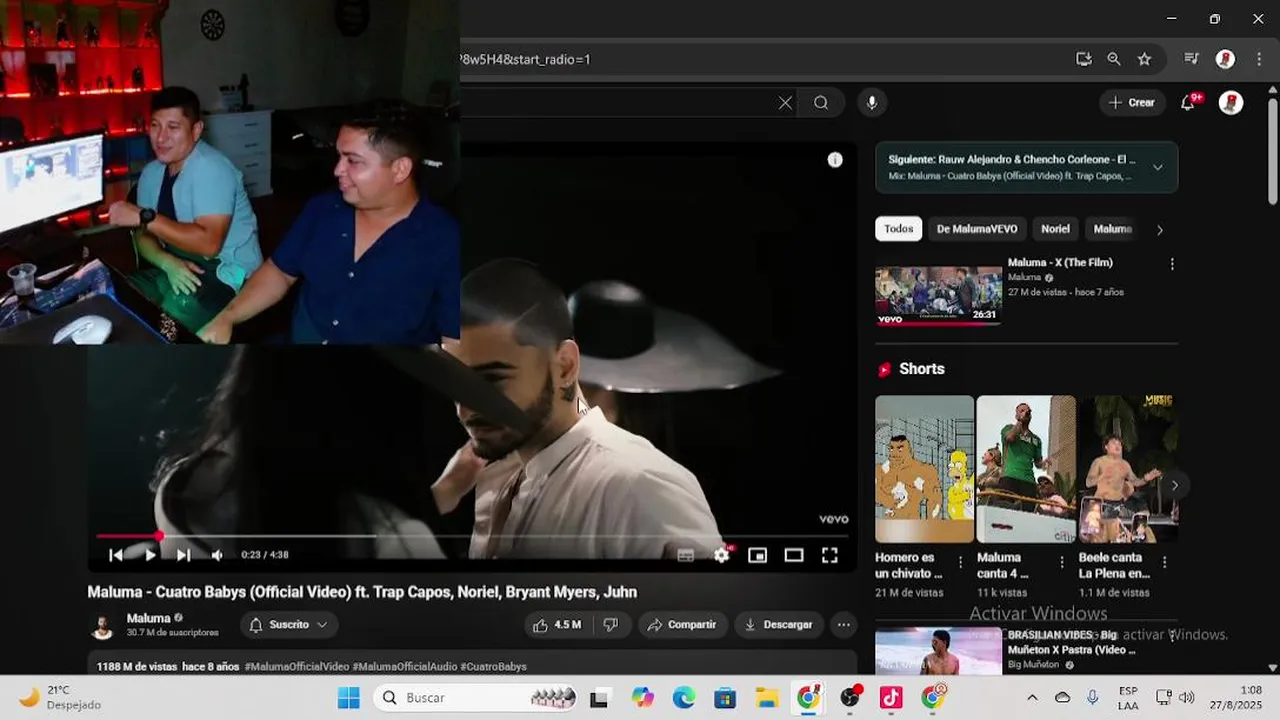Viewport: 1280px width, 720px height.
Task: Select the Todos filter chip
Action: point(898,229)
